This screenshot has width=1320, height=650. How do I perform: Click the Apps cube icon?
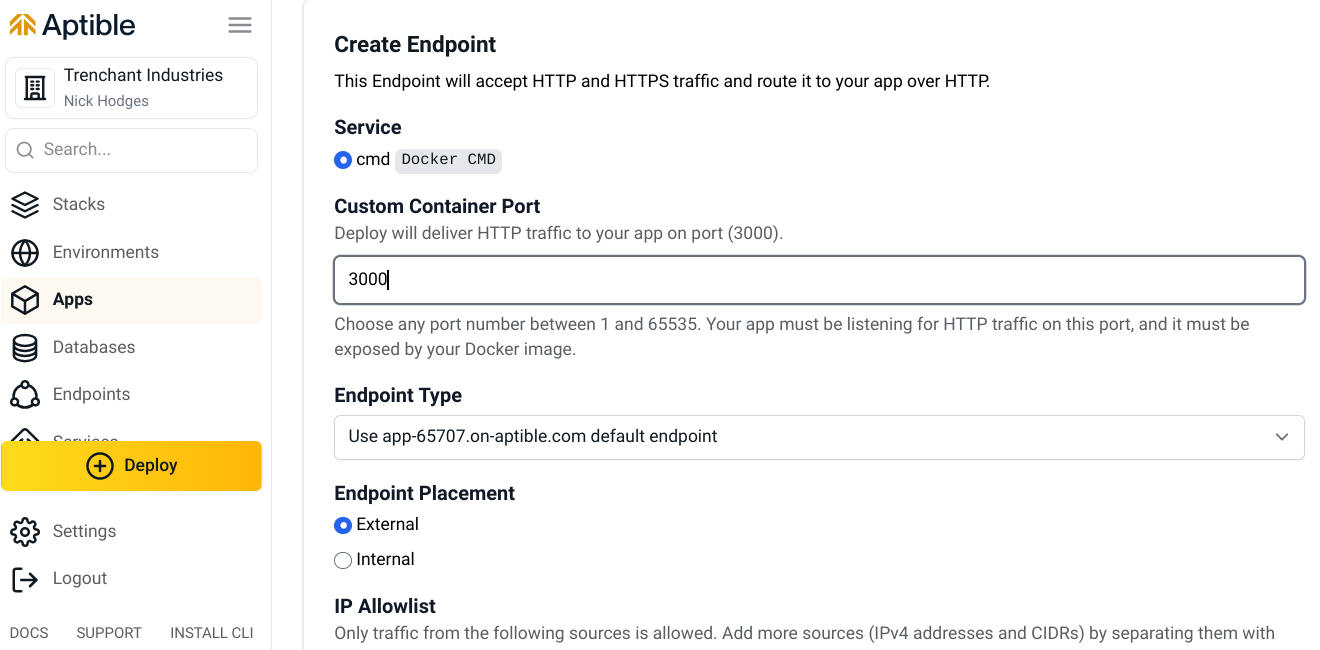(x=25, y=300)
